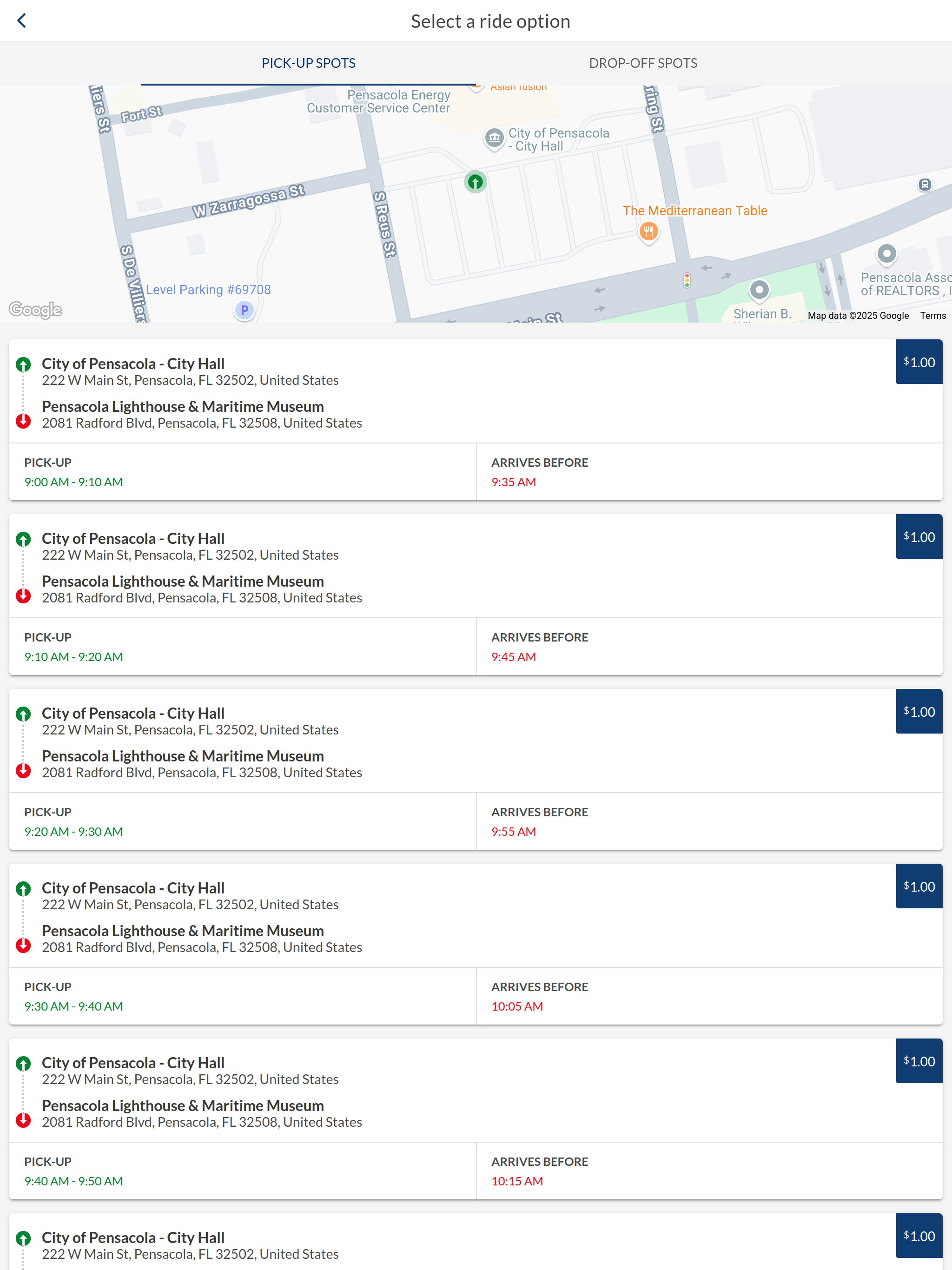Tap the bus stop icon on the map
Image resolution: width=952 pixels, height=1270 pixels.
click(x=925, y=185)
